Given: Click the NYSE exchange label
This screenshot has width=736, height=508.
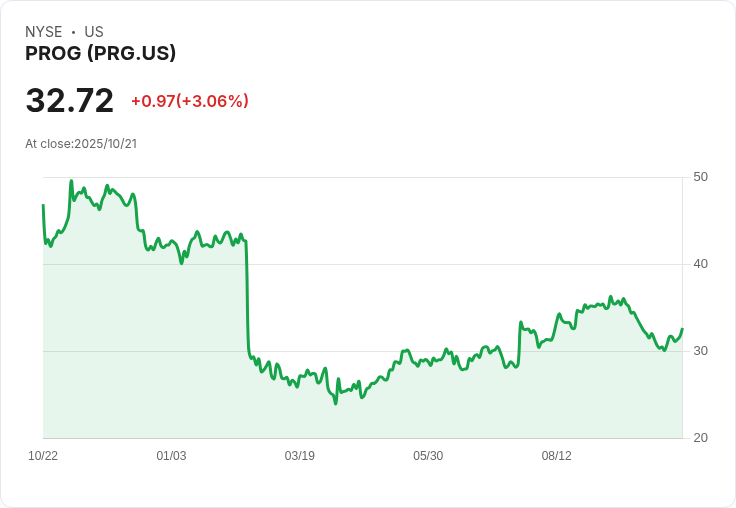Looking at the screenshot, I should coord(45,32).
